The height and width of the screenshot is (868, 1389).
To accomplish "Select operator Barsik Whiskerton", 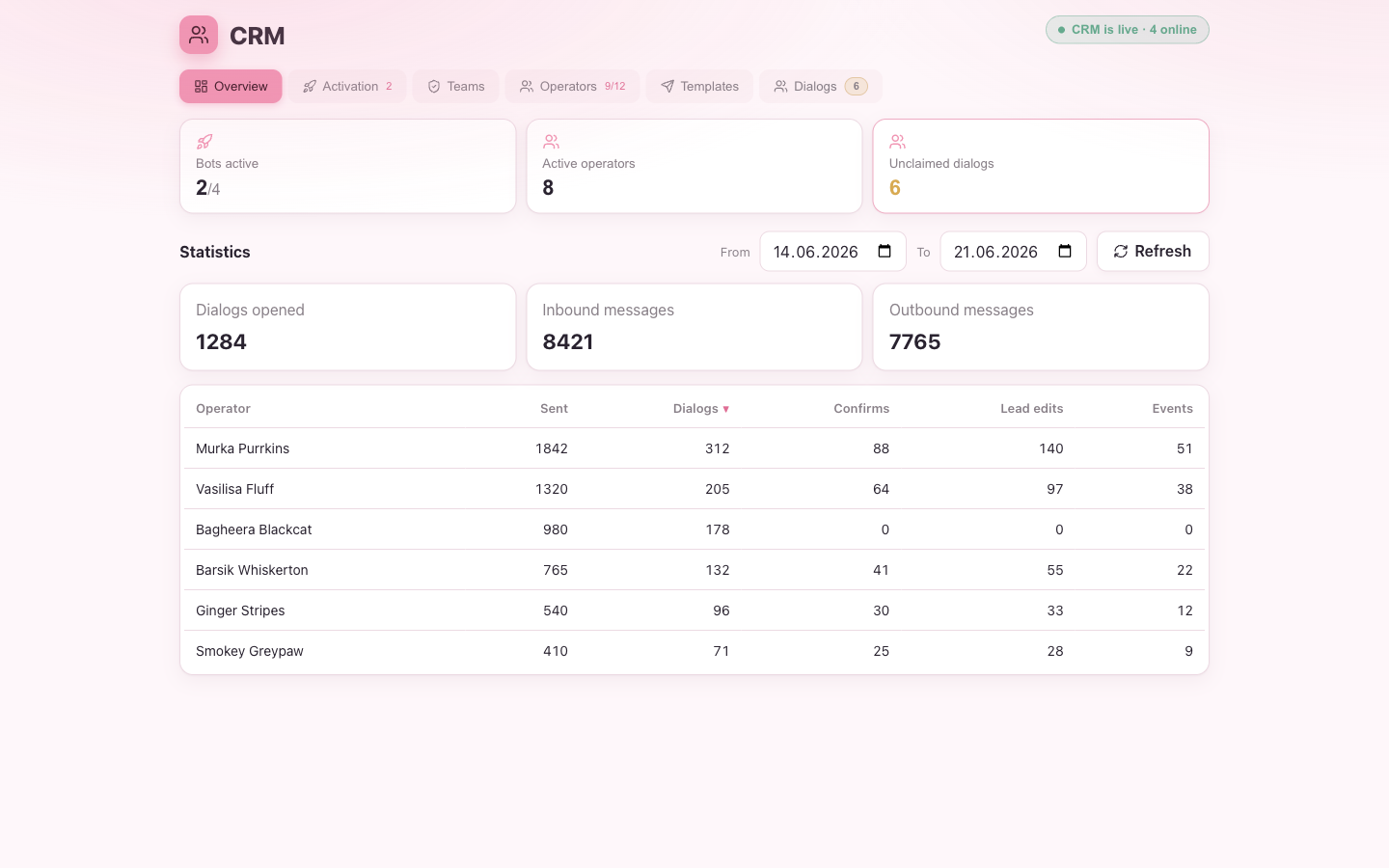I will [252, 570].
